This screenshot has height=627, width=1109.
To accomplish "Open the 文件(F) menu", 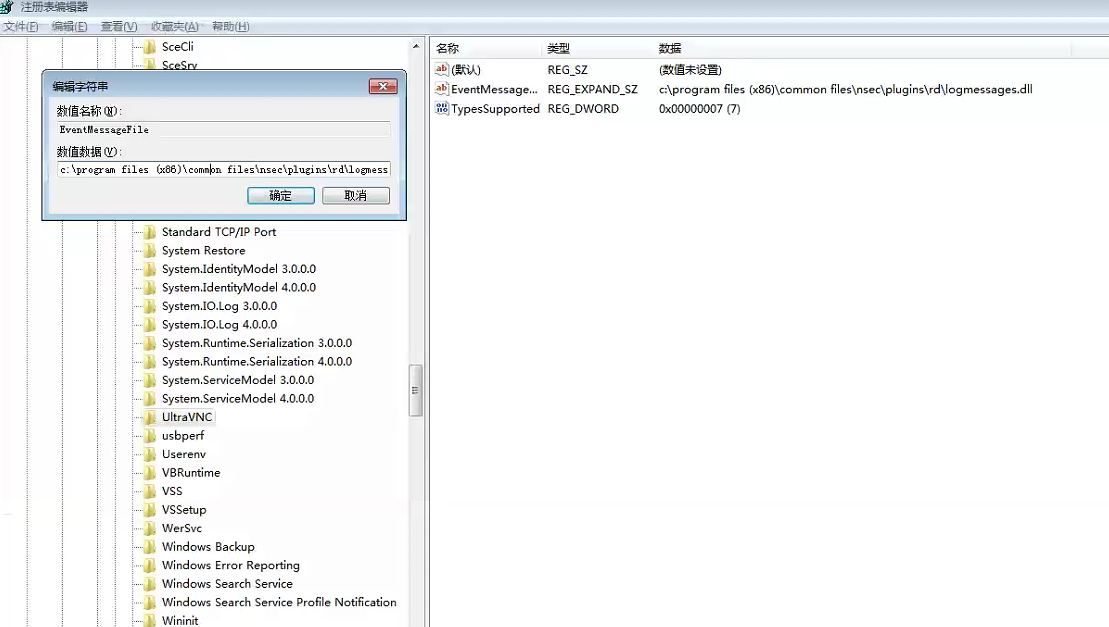I will (x=21, y=26).
